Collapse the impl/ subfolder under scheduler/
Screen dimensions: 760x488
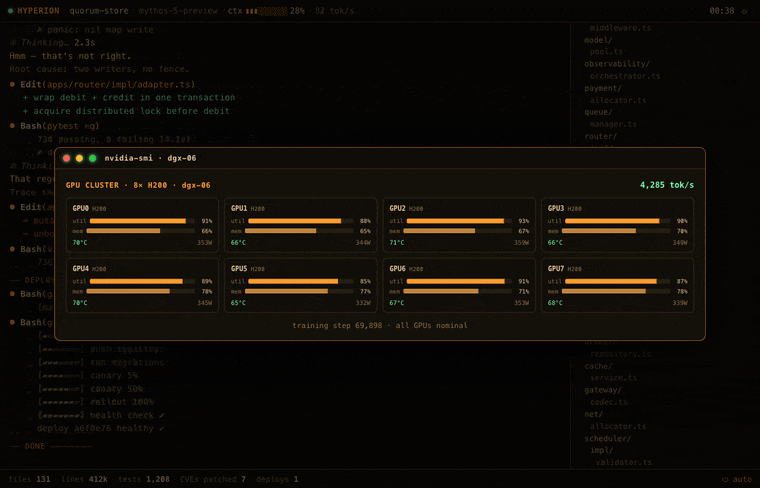pyautogui.click(x=602, y=450)
